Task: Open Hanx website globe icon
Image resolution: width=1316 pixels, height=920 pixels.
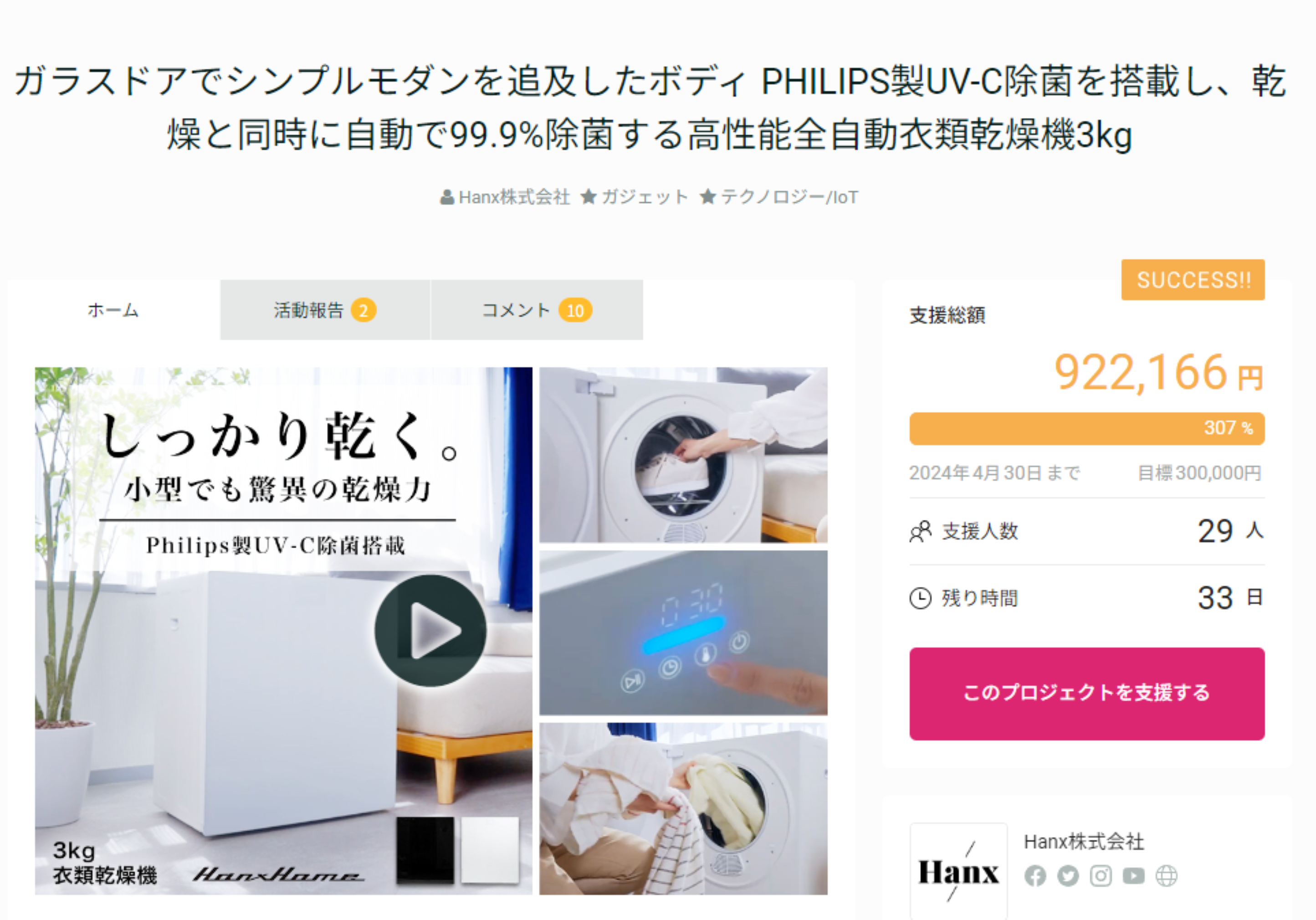Action: (x=1167, y=876)
